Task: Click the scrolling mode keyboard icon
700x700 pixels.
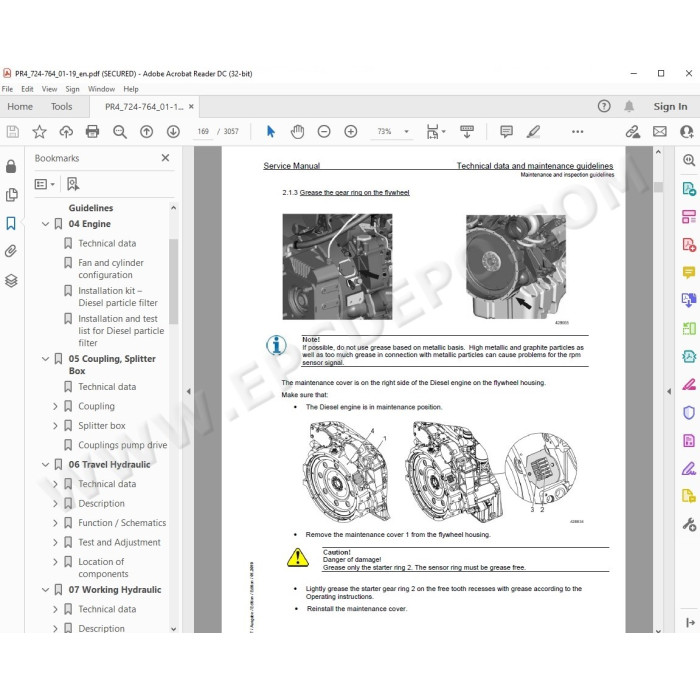Action: point(467,132)
